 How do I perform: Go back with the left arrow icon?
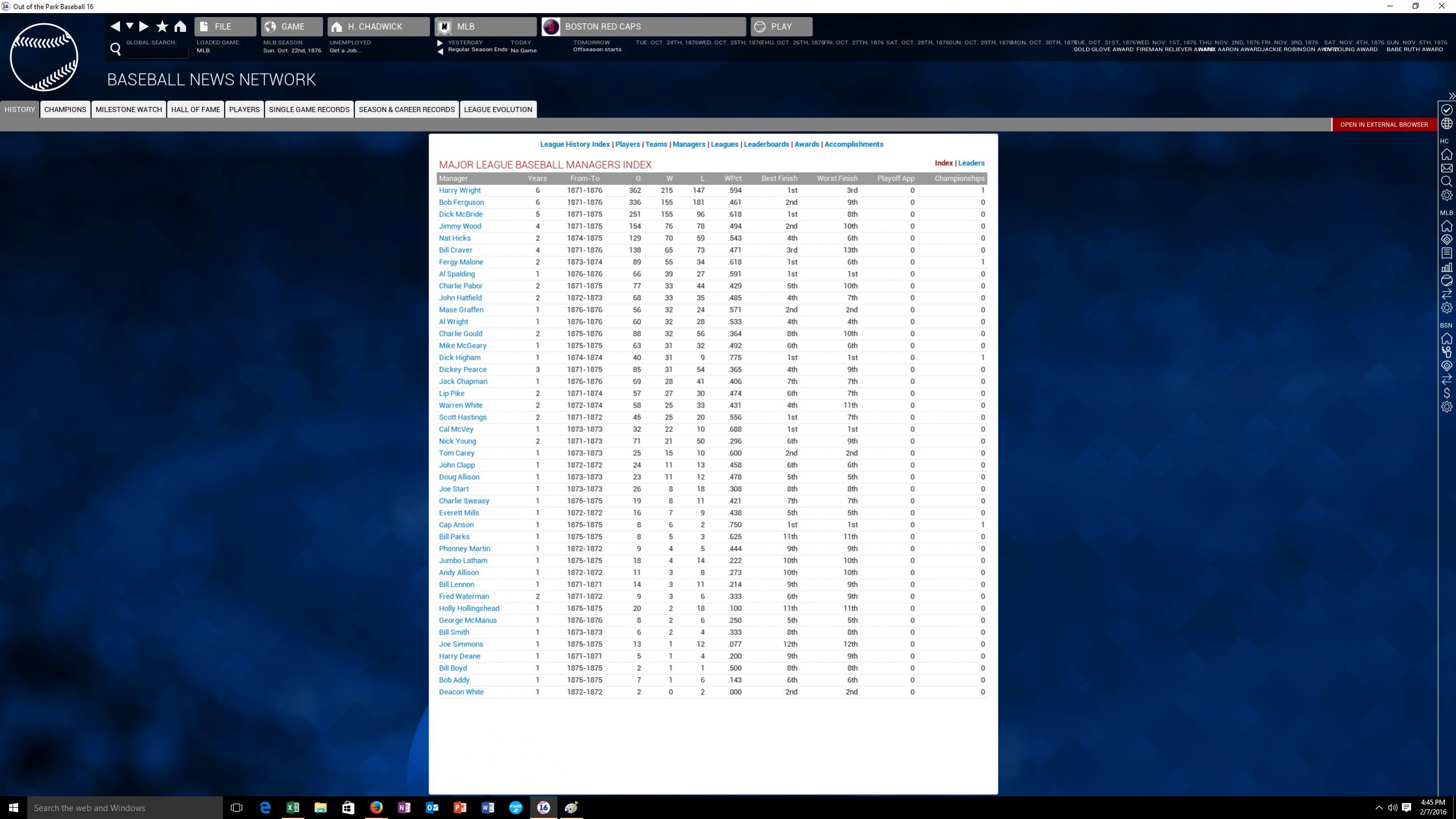pyautogui.click(x=115, y=26)
